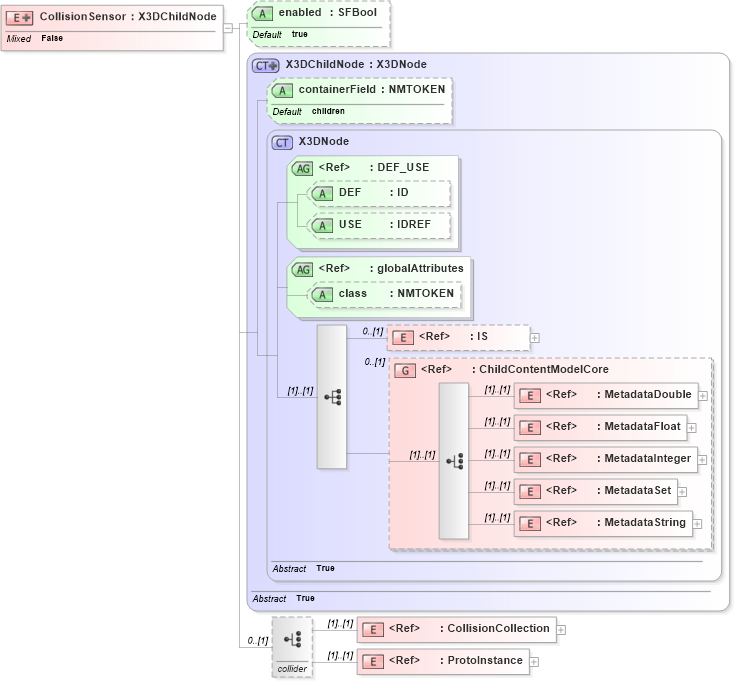Image resolution: width=734 pixels, height=681 pixels.
Task: Click the AG icon of globalAttributes group
Action: tap(302, 270)
